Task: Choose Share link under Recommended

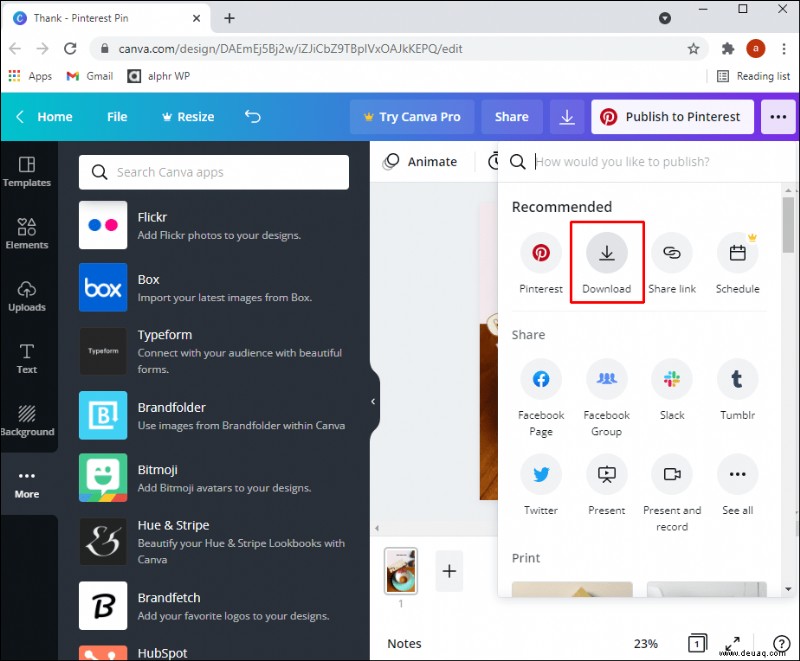Action: 672,263
